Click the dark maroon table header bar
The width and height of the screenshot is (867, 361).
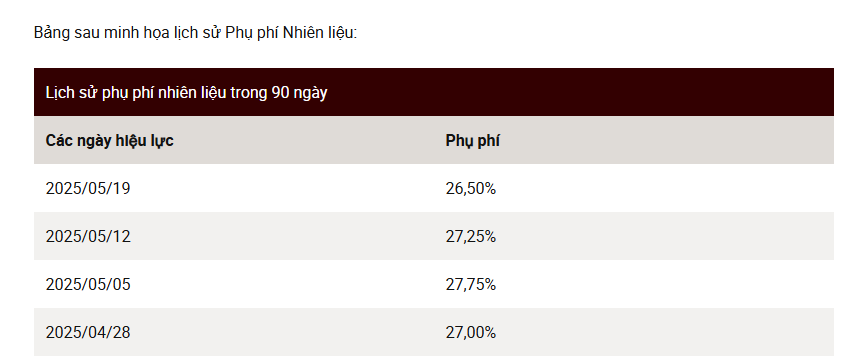[434, 92]
